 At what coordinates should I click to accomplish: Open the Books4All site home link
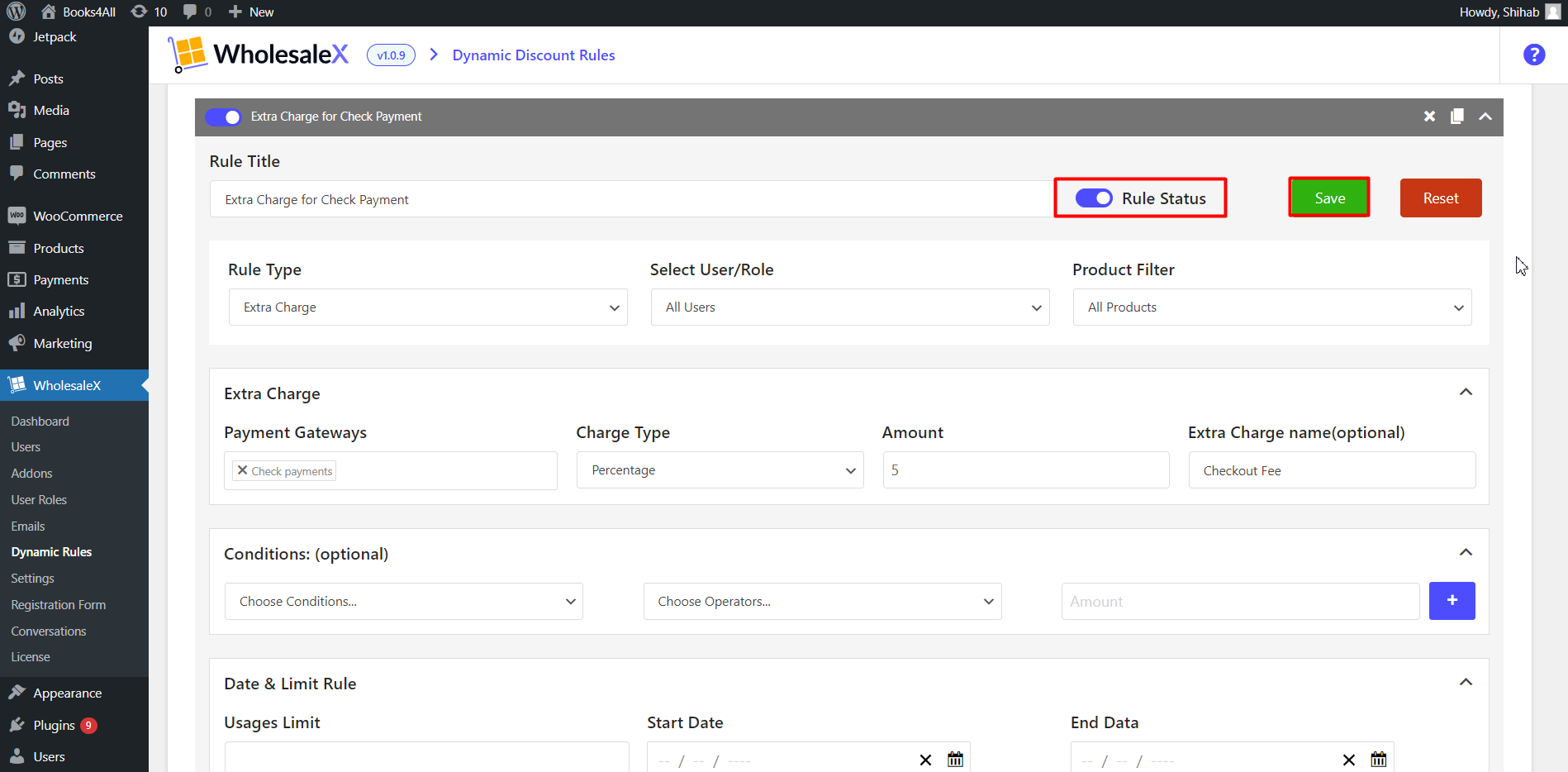click(78, 12)
